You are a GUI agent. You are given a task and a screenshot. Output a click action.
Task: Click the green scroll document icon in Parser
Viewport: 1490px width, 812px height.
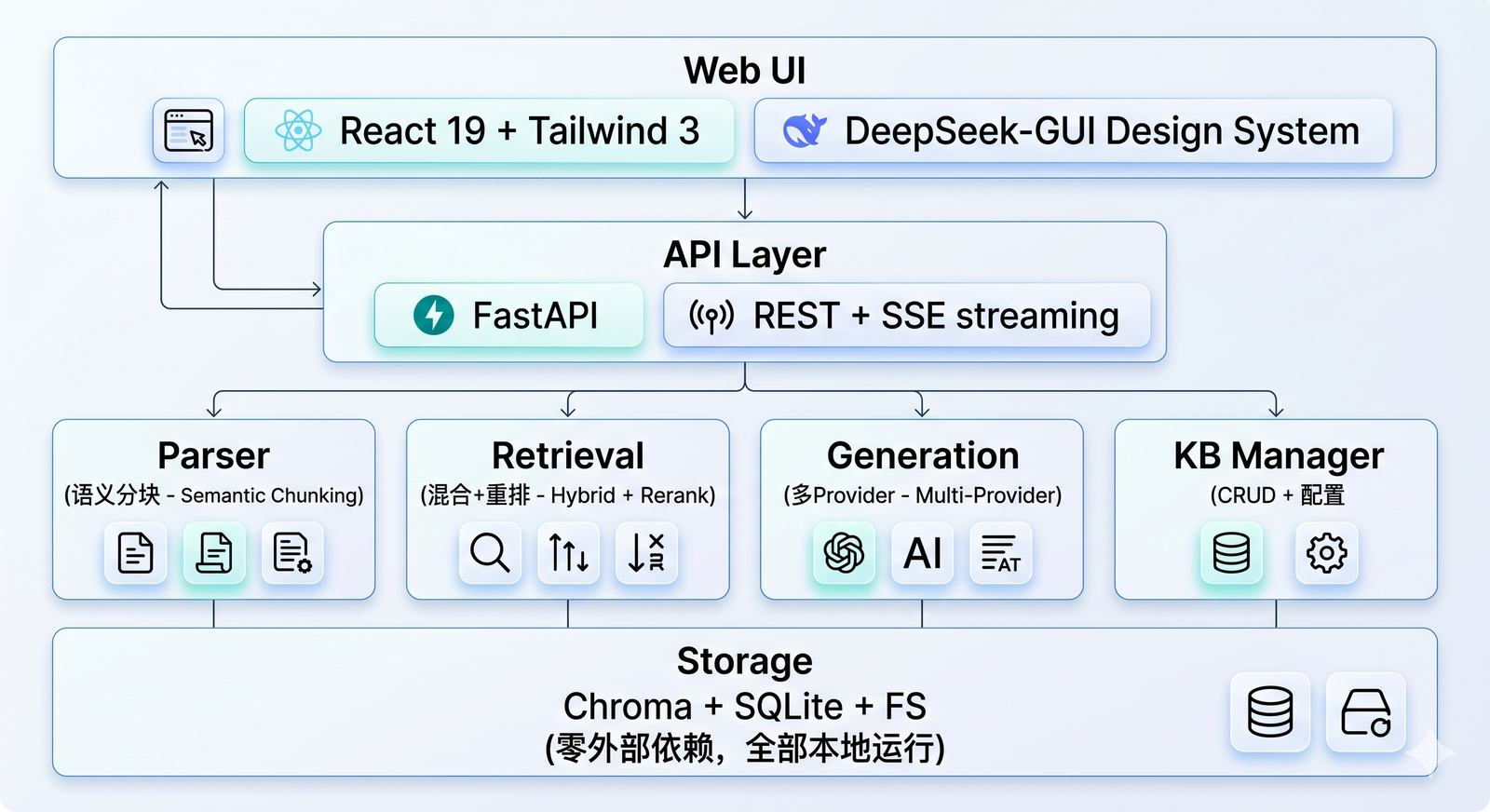coord(214,553)
